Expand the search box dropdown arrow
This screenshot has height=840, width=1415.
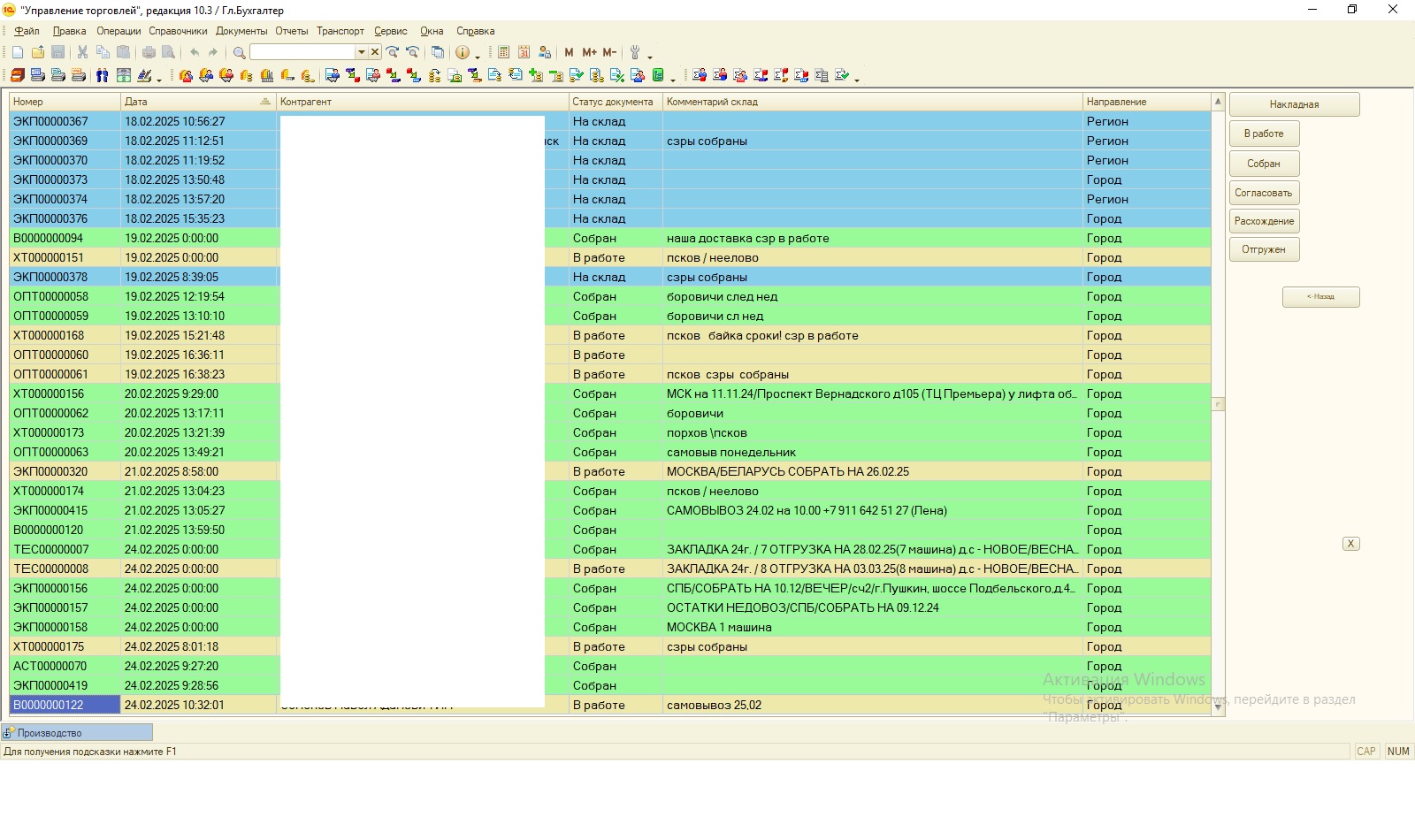(361, 52)
